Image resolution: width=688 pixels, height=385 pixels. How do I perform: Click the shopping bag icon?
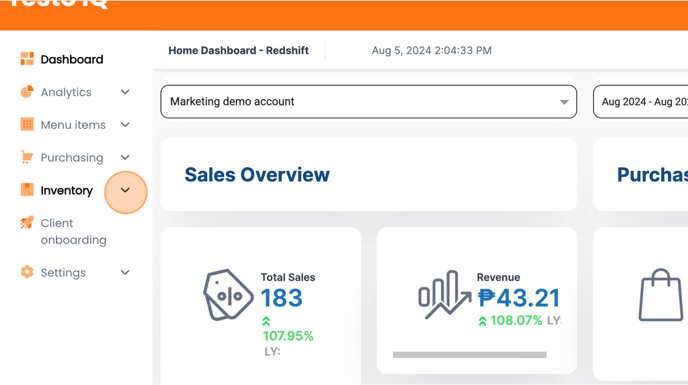(661, 295)
